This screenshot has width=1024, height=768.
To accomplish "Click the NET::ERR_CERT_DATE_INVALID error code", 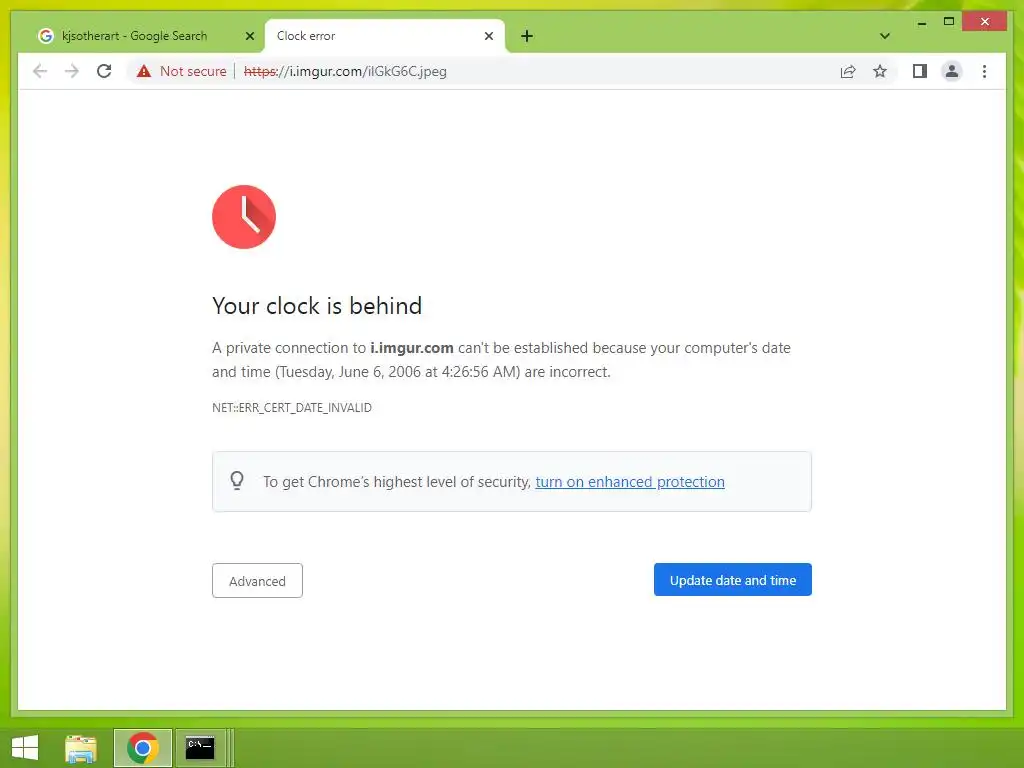I will 292,408.
